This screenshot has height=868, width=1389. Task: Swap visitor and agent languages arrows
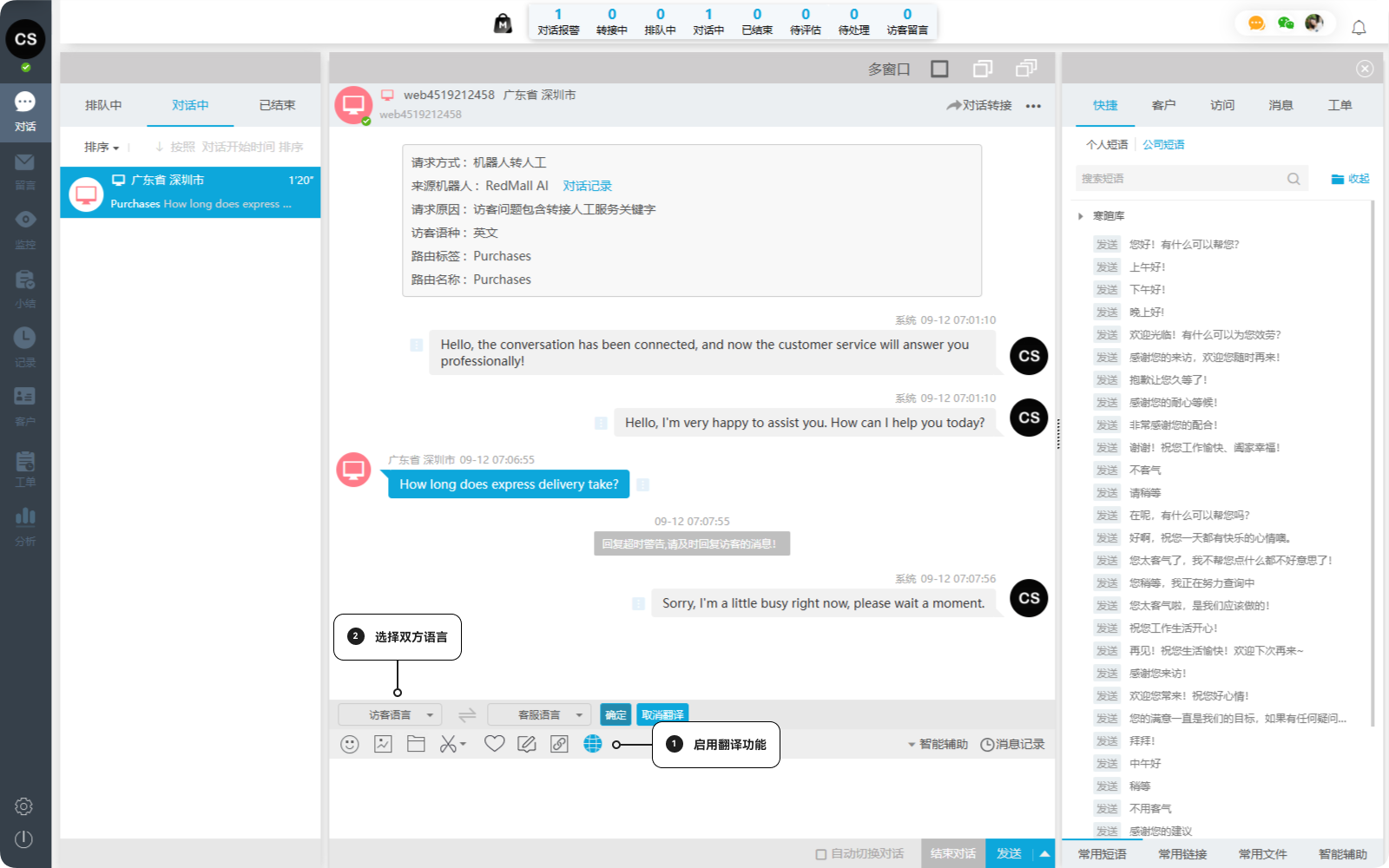[467, 715]
